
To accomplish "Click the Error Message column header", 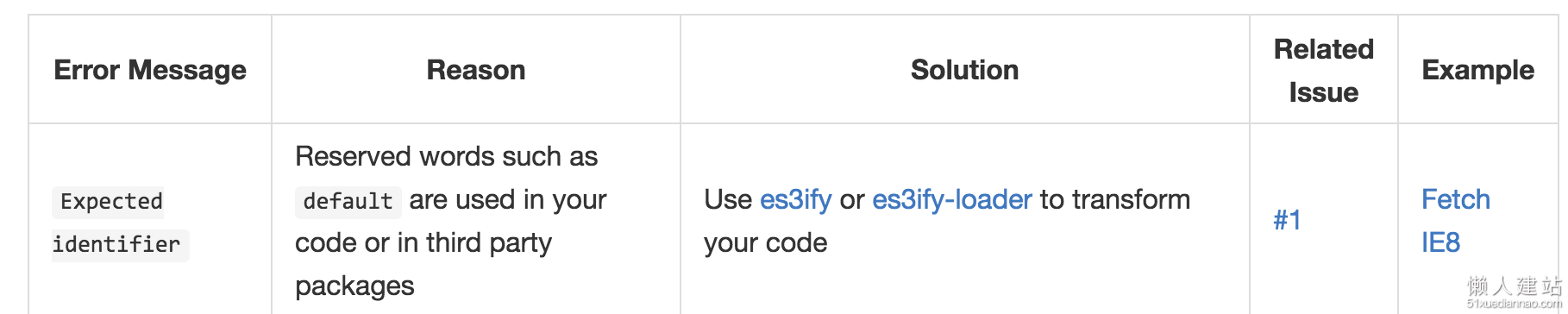I will pos(150,70).
